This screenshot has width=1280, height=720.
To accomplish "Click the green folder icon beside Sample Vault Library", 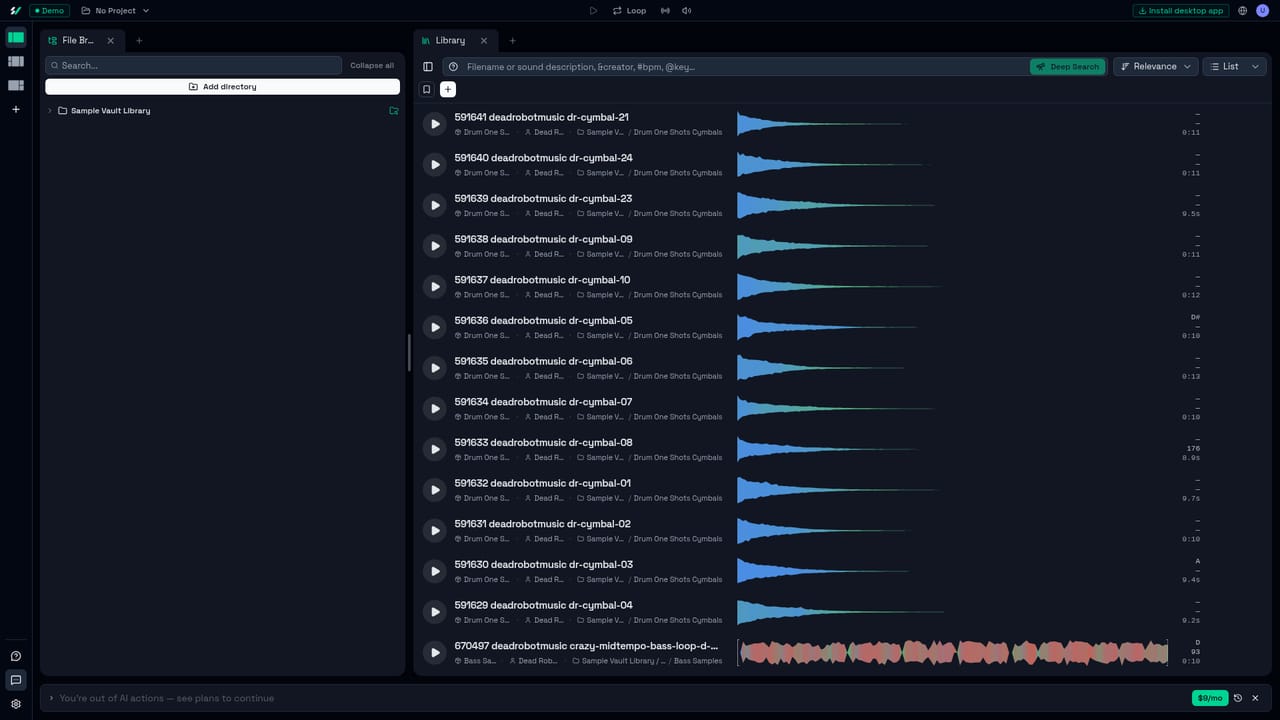I will point(394,111).
